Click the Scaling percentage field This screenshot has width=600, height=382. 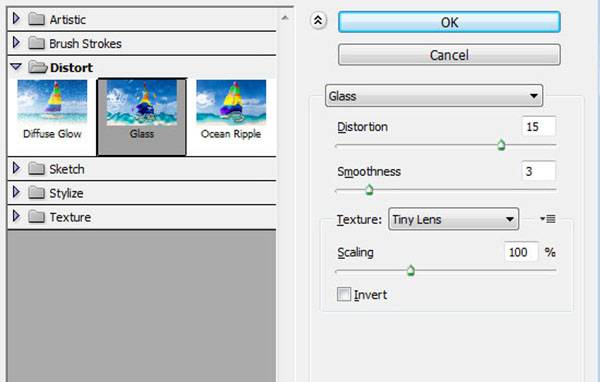[x=522, y=252]
